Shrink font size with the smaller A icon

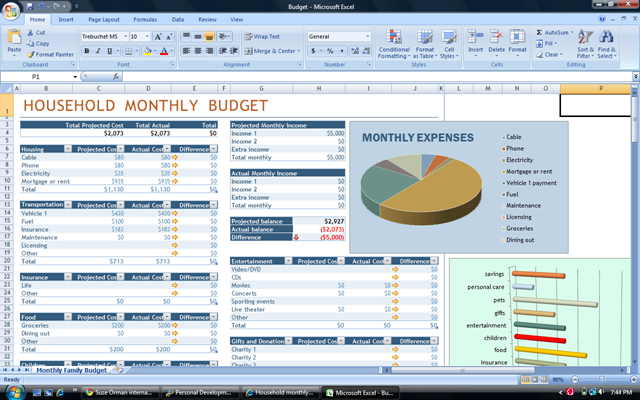(169, 37)
